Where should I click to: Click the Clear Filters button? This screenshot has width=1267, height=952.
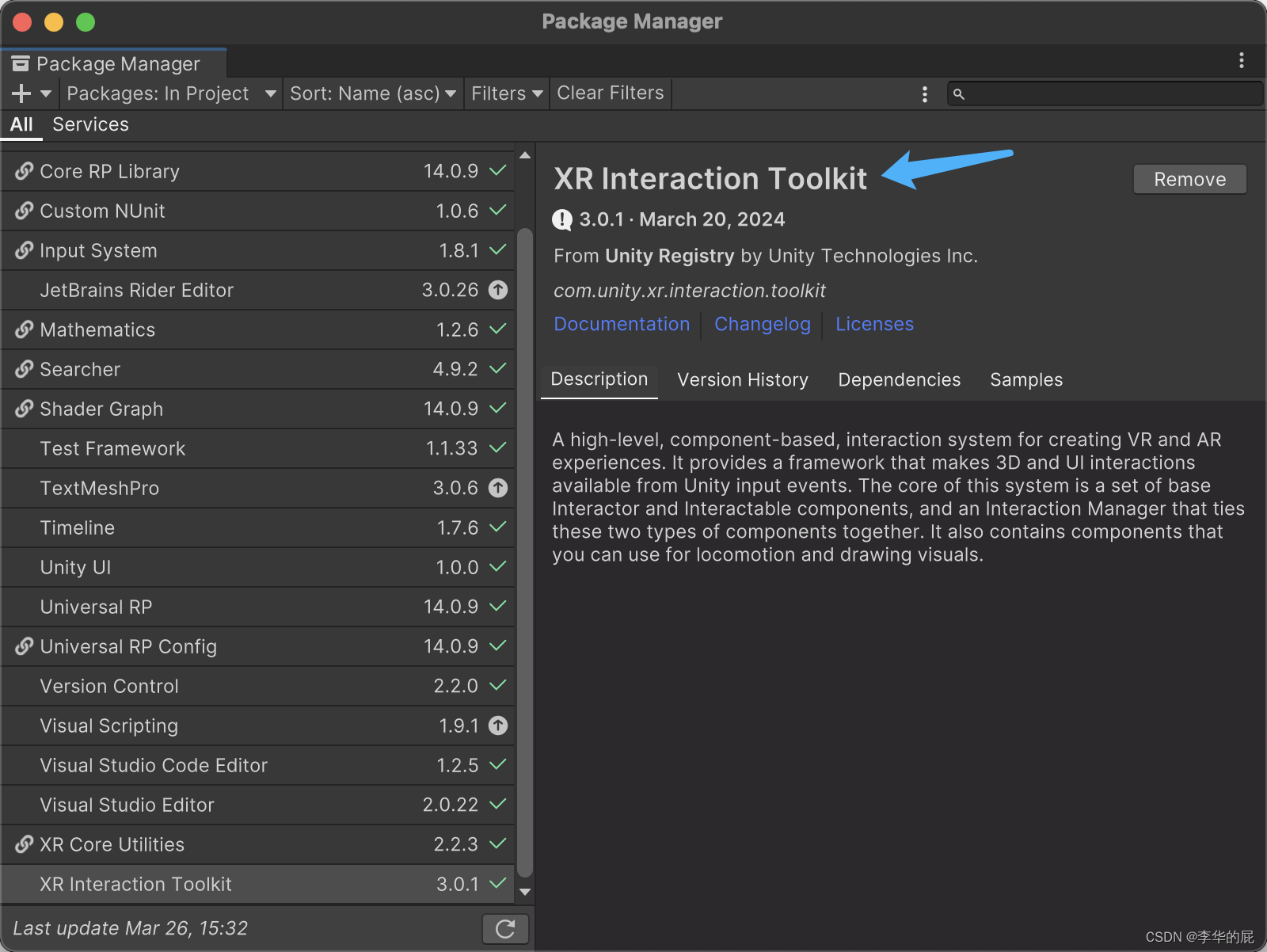click(x=611, y=93)
